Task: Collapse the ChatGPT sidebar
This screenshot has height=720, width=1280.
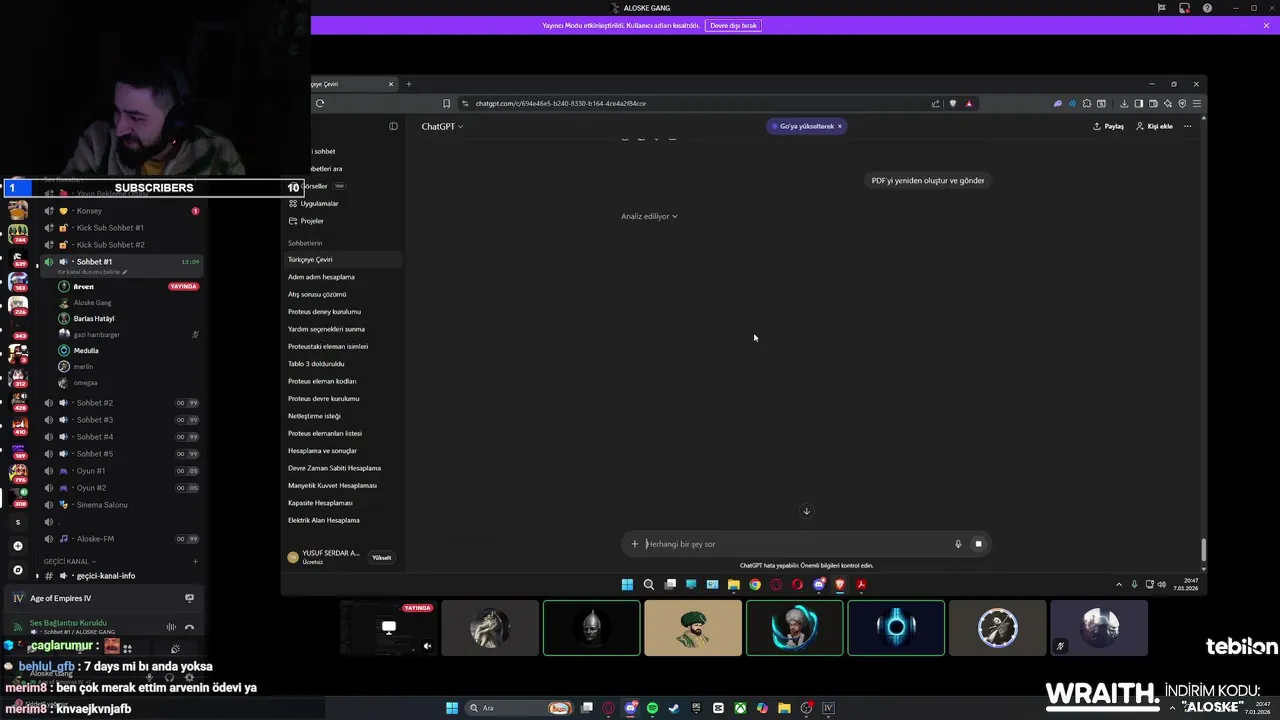Action: [393, 126]
